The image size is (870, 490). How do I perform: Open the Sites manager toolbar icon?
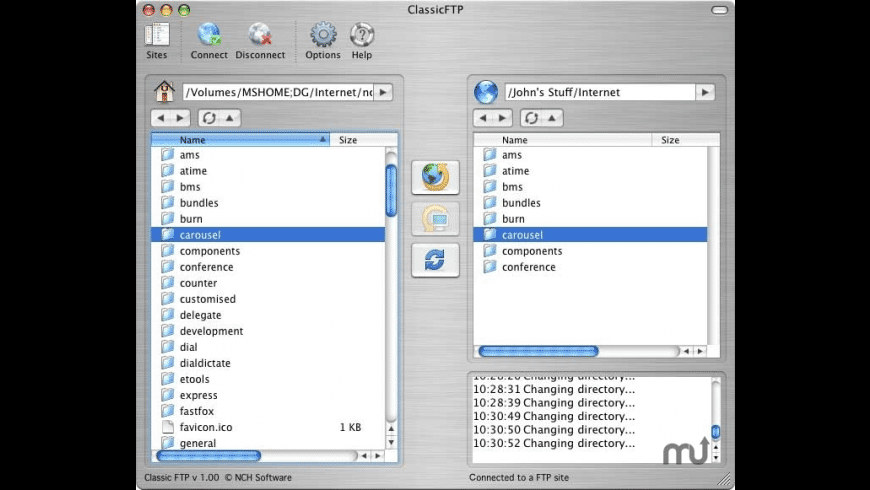(157, 41)
